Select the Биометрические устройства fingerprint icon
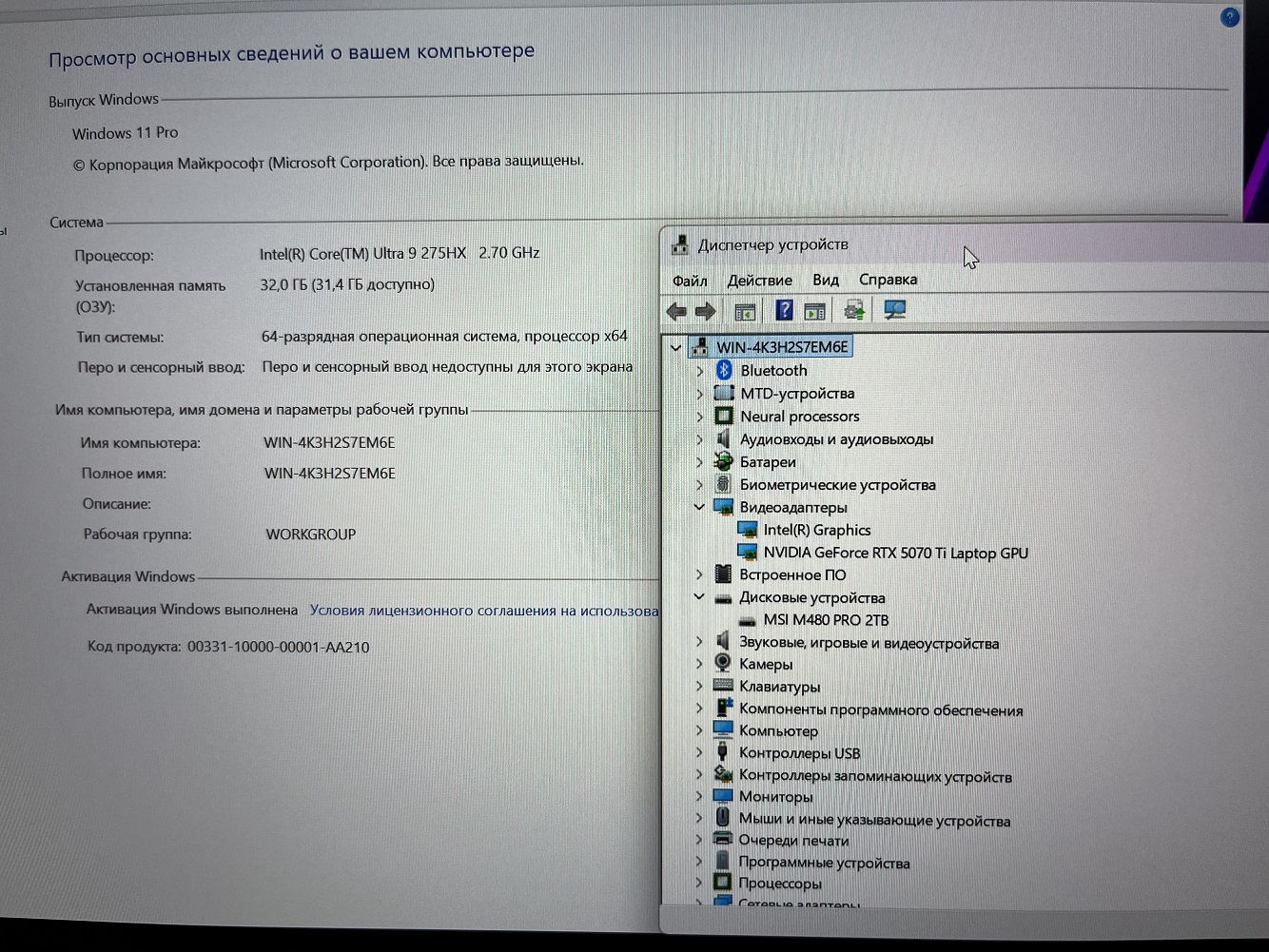Viewport: 1269px width, 952px height. pyautogui.click(x=723, y=484)
